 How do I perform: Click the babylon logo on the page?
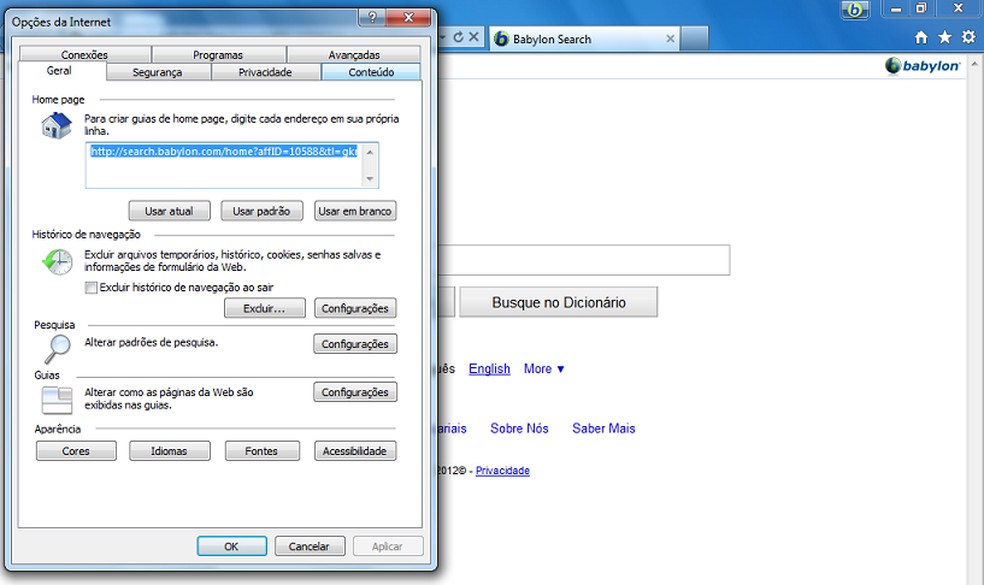(x=922, y=65)
